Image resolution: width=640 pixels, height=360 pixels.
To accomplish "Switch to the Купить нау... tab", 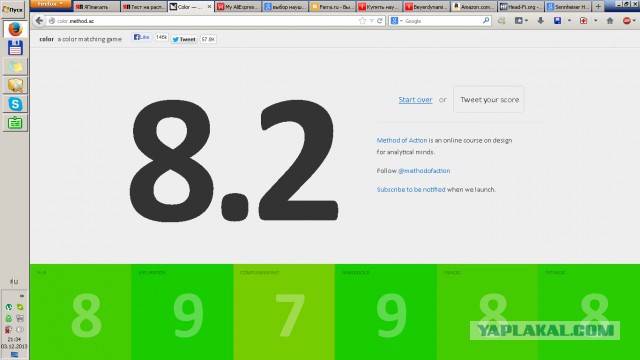I will point(379,7).
